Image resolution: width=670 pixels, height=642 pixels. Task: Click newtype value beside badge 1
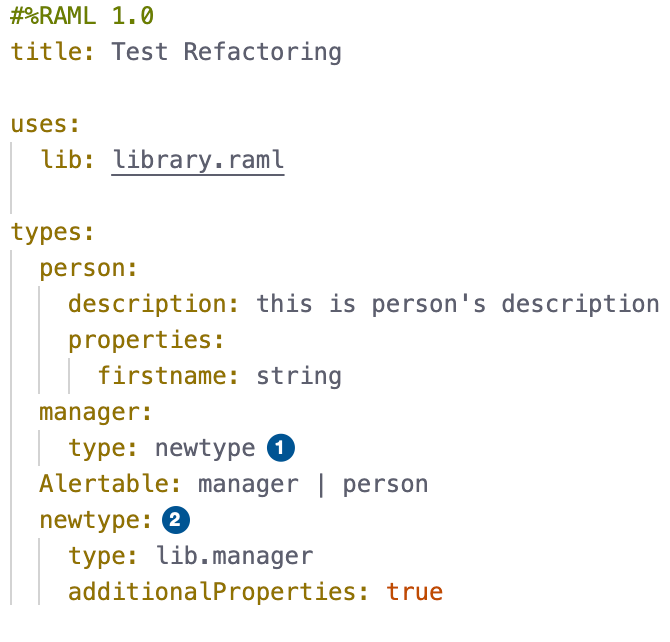(205, 448)
